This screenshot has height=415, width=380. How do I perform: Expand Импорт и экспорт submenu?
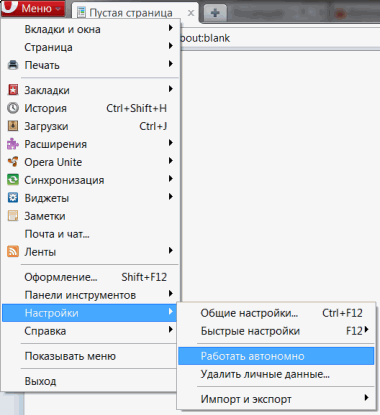click(276, 399)
